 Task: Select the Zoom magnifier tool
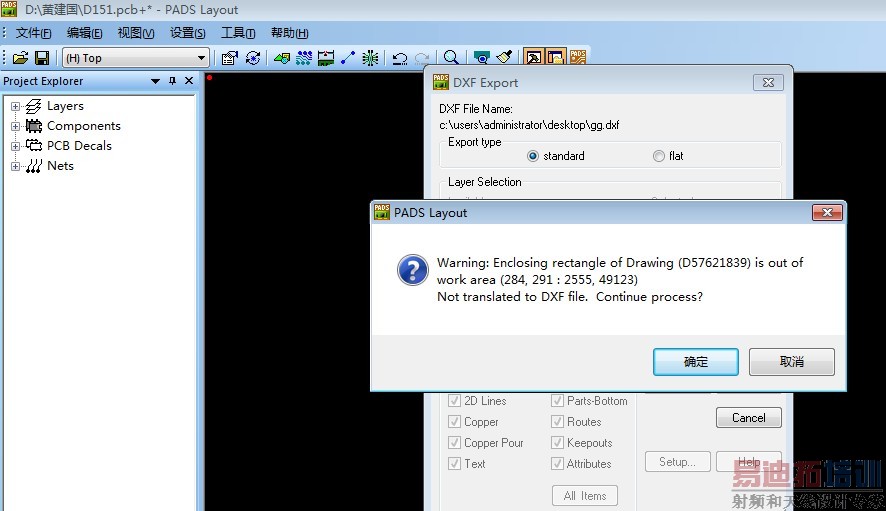point(451,58)
